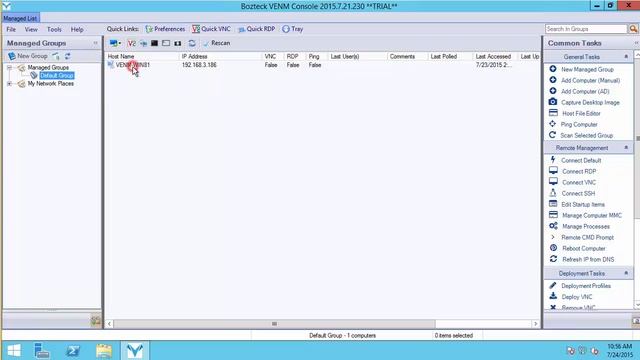Click Connect RDP monitor icon
This screenshot has height=360, width=640.
coord(553,171)
